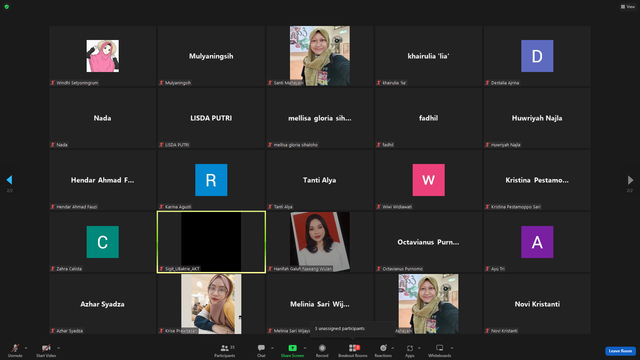Screen dimensions: 640x360
Task: Go to next gallery page arrow
Action: 630,180
